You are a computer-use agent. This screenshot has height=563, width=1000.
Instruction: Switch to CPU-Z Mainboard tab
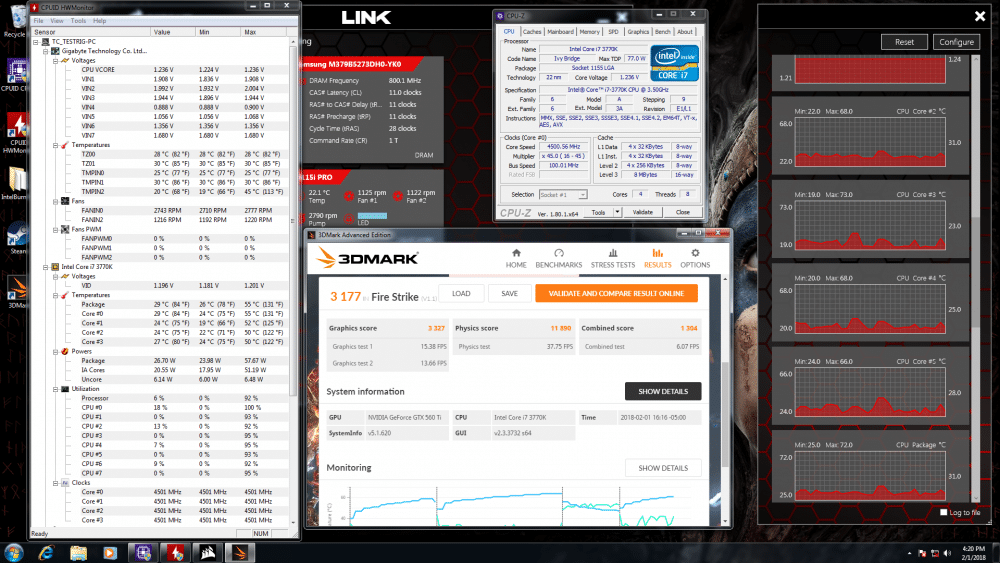pyautogui.click(x=560, y=31)
